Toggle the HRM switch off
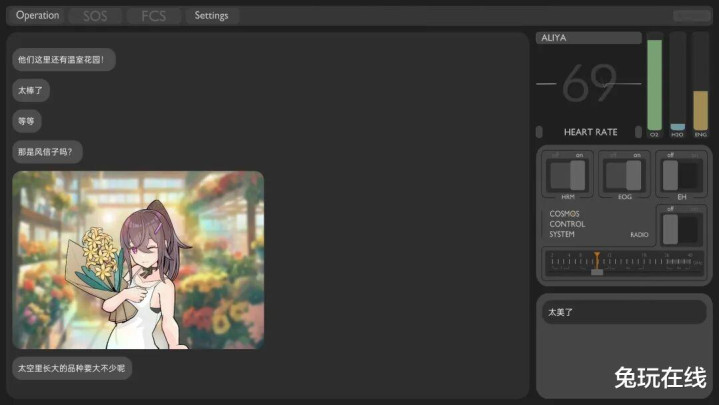Screen dimensions: 719x405 568,175
